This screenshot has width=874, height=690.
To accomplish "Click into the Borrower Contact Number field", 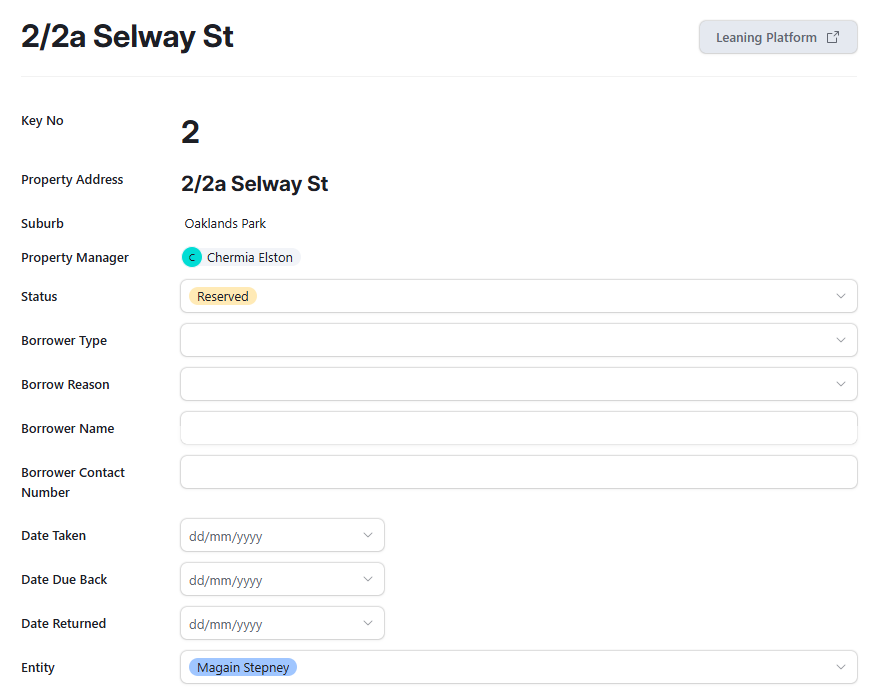I will click(x=518, y=472).
